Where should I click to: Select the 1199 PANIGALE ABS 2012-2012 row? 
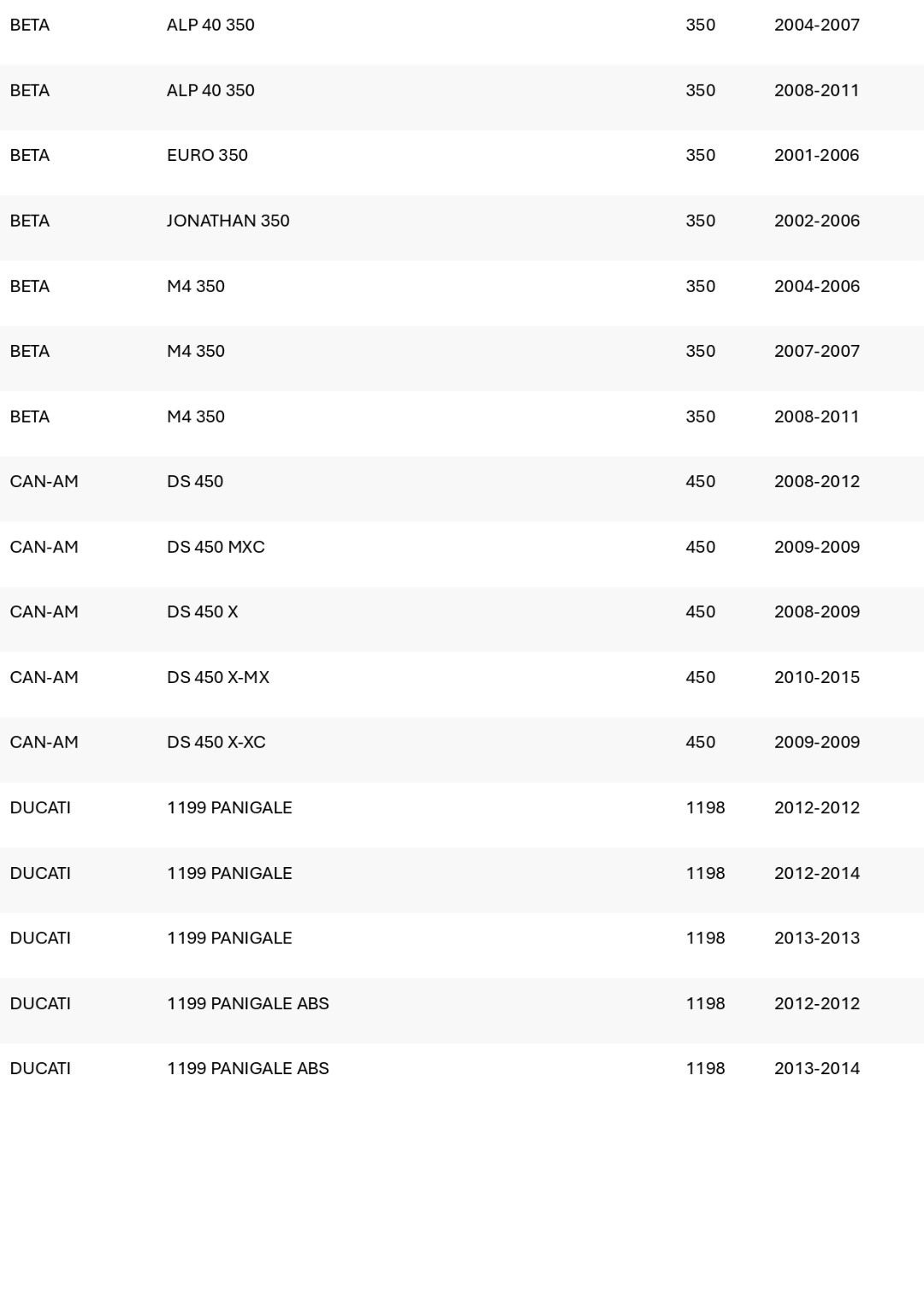pos(462,1003)
